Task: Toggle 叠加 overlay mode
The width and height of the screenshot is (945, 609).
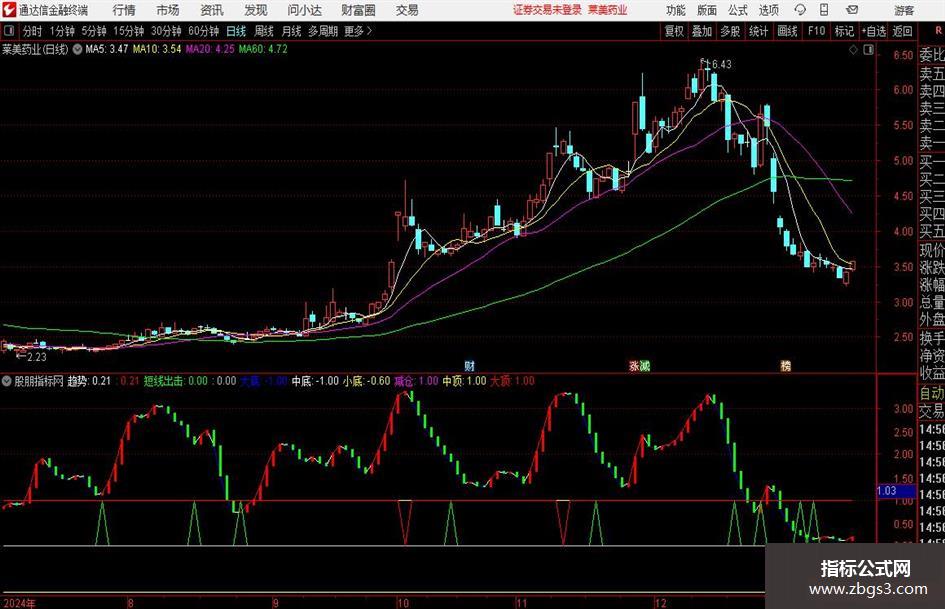Action: 702,31
